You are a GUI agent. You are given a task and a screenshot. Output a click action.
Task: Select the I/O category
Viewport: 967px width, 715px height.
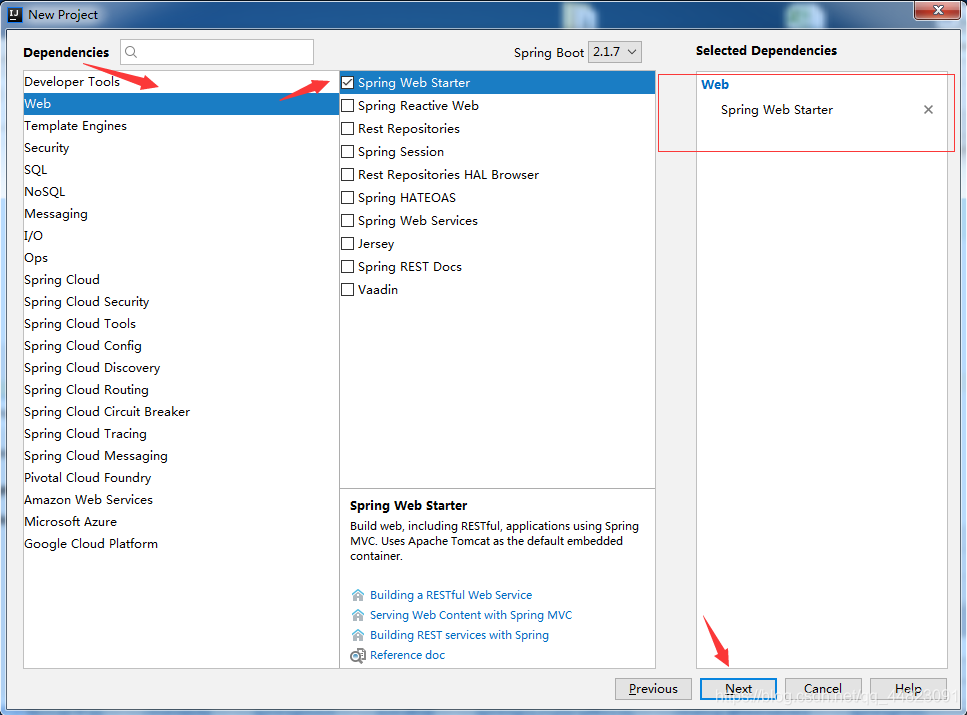[x=181, y=236]
